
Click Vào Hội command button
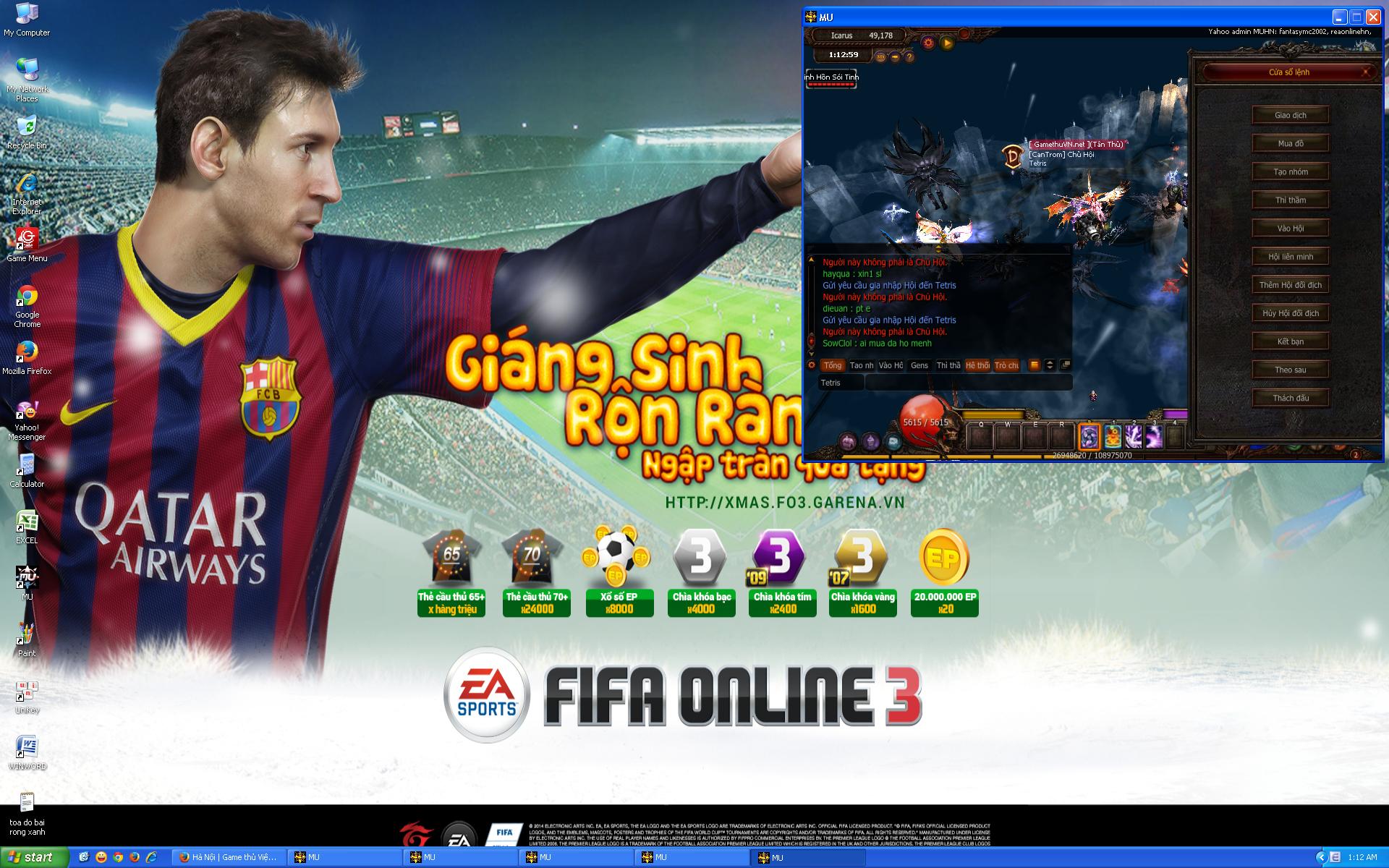pos(1291,228)
